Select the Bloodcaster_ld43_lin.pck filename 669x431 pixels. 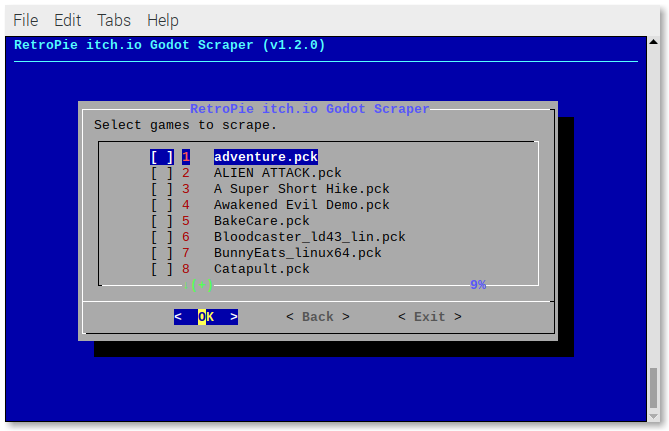pyautogui.click(x=310, y=237)
